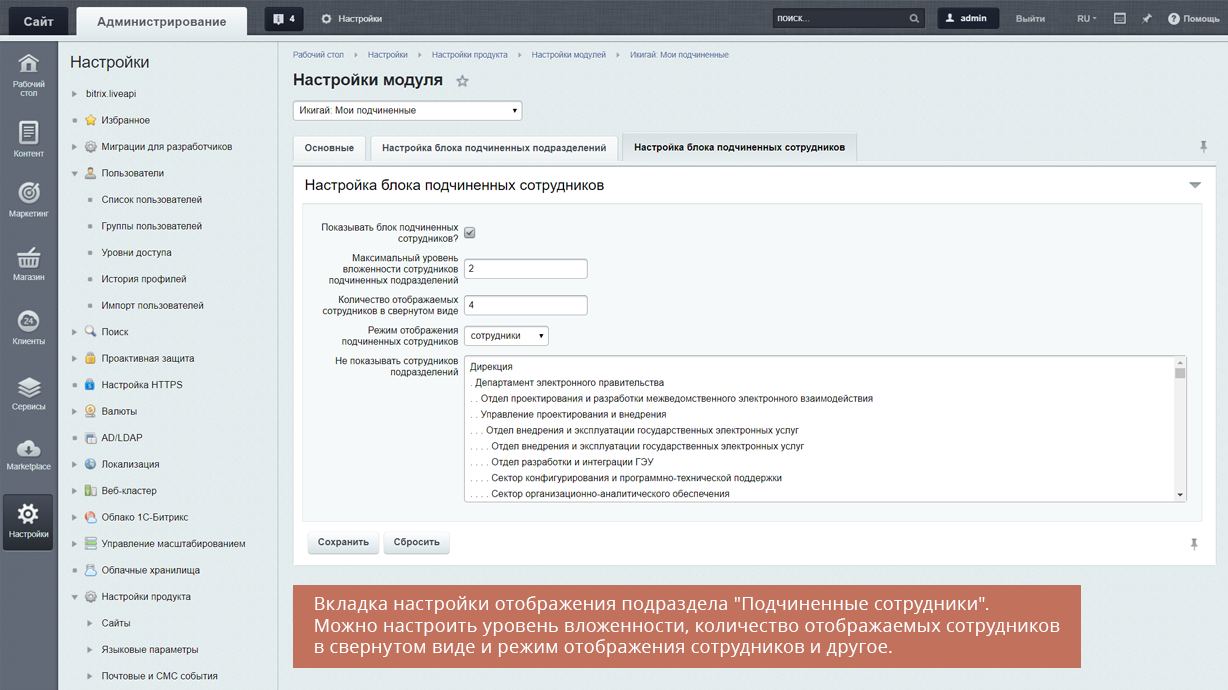Open notifications badge showing 4
The image size is (1228, 690).
(x=284, y=19)
